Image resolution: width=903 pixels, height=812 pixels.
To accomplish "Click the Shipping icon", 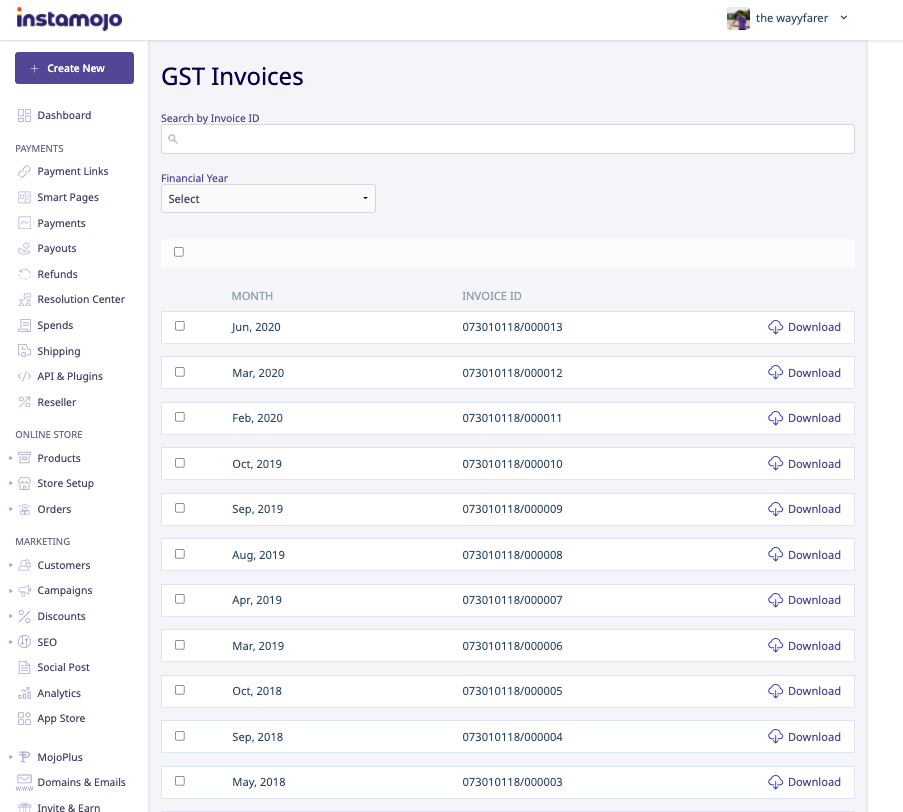I will (24, 351).
